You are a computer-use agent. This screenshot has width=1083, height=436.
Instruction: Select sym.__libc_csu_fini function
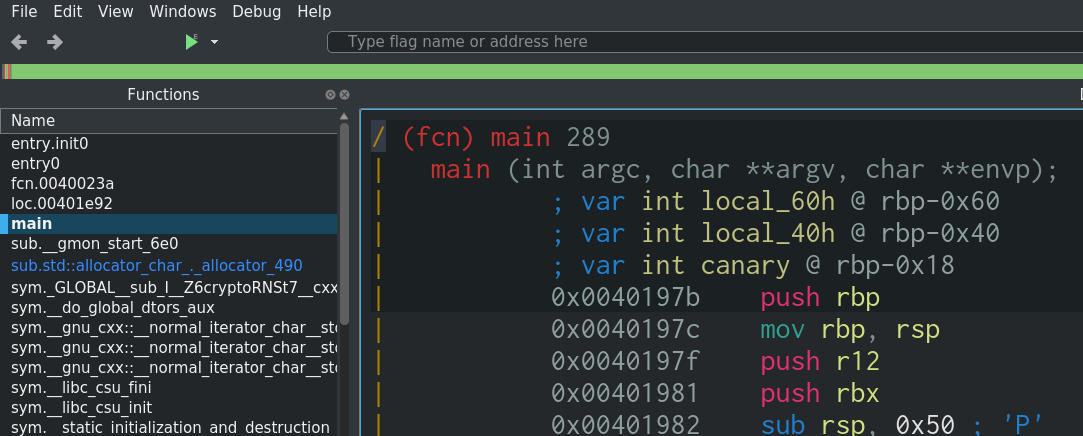click(169, 388)
